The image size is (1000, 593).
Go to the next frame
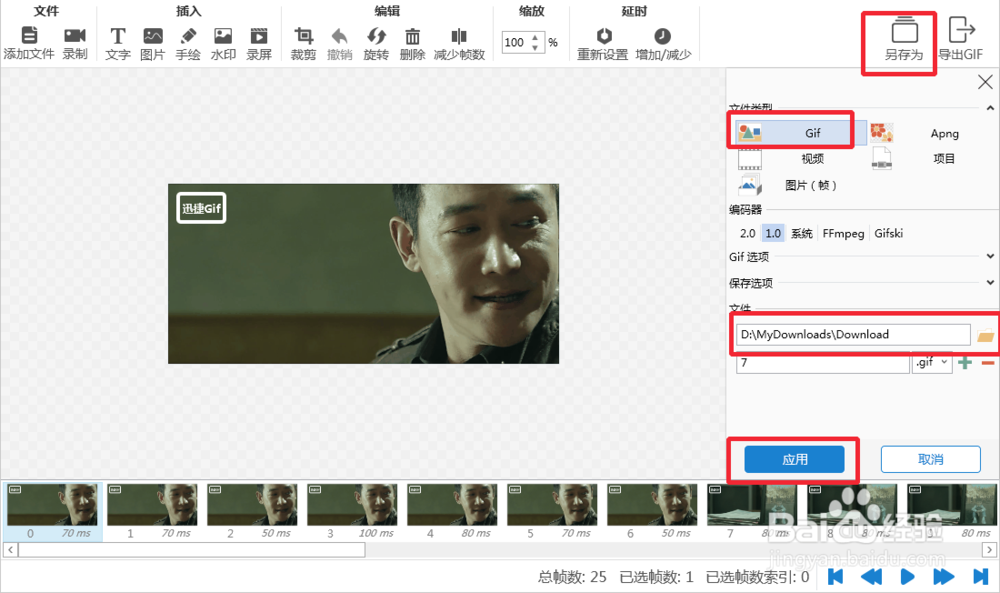coord(943,576)
